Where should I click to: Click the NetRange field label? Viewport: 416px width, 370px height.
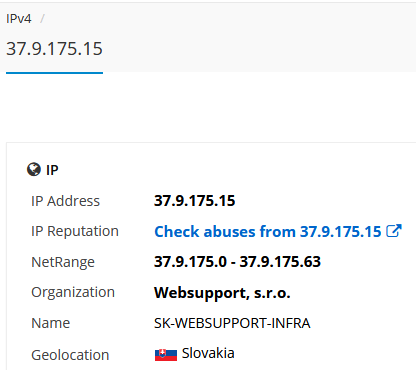click(63, 262)
